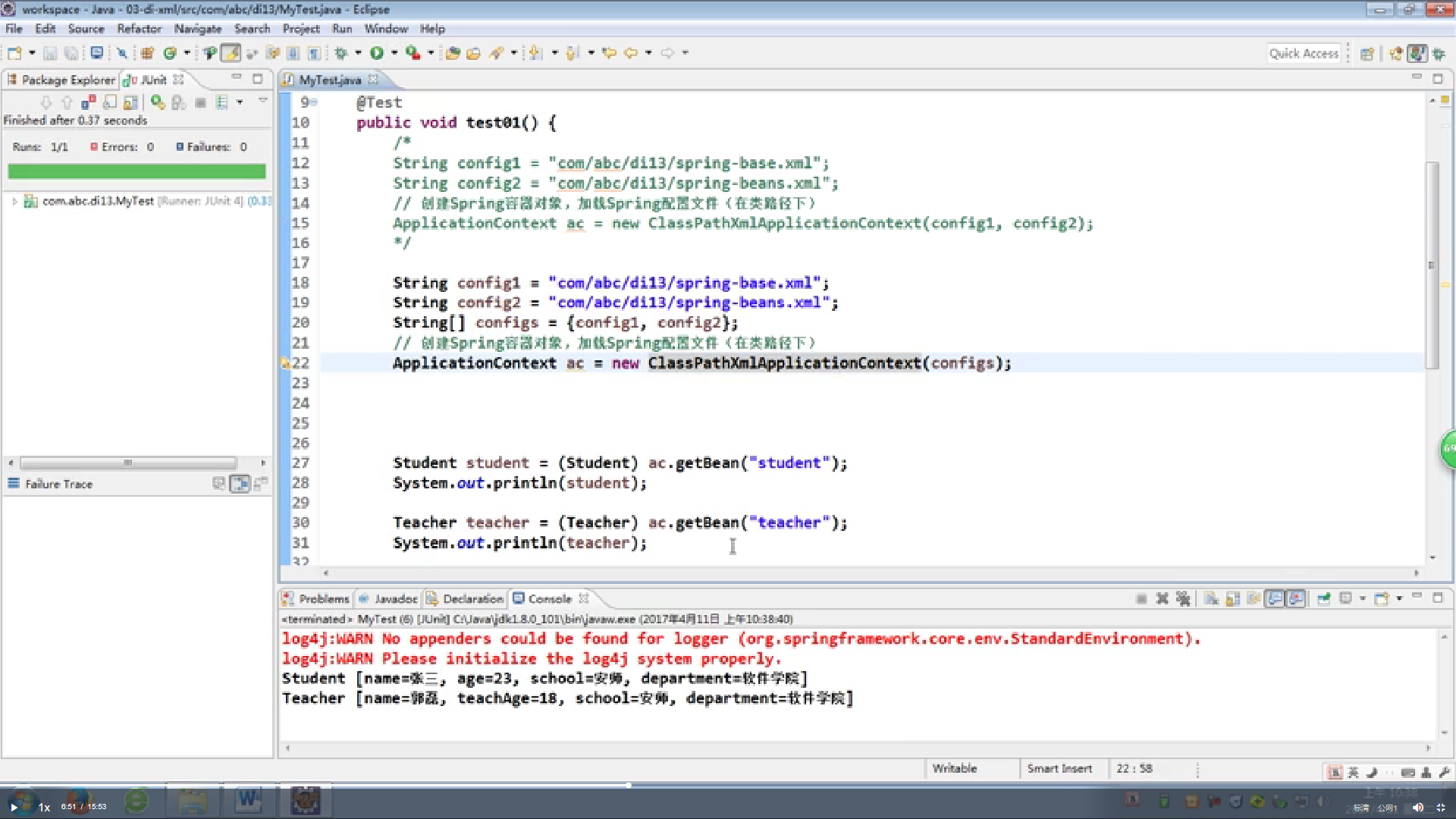Click Remove All Terminated Launches icon
The image size is (1456, 819).
click(1183, 599)
